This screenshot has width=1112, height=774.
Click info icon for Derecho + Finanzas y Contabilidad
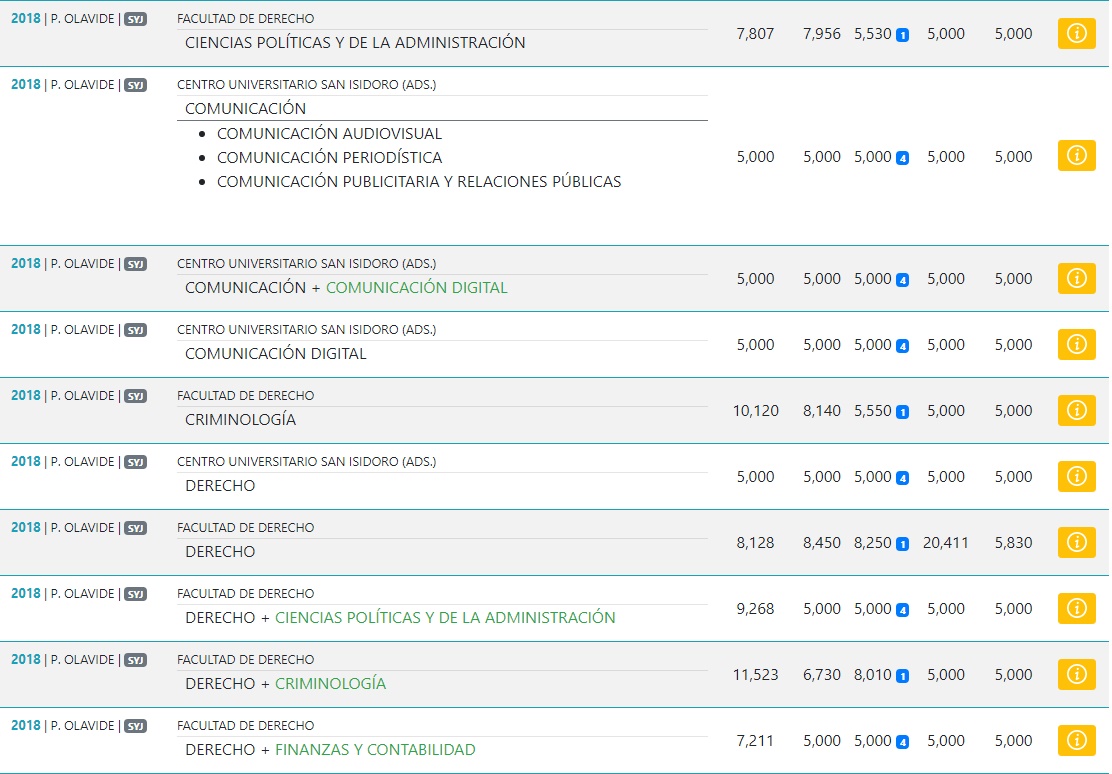1076,741
